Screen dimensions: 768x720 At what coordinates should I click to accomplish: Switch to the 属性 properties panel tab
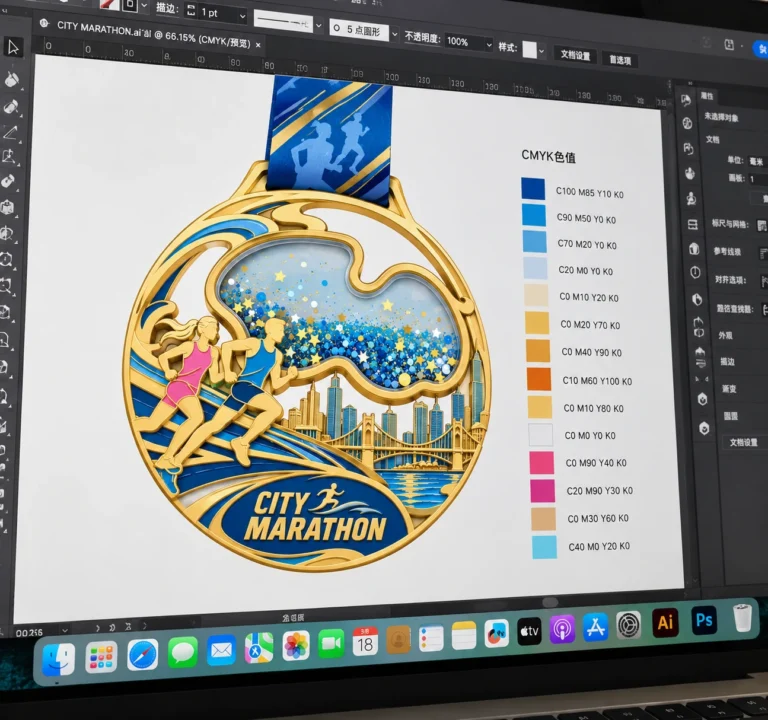point(706,96)
